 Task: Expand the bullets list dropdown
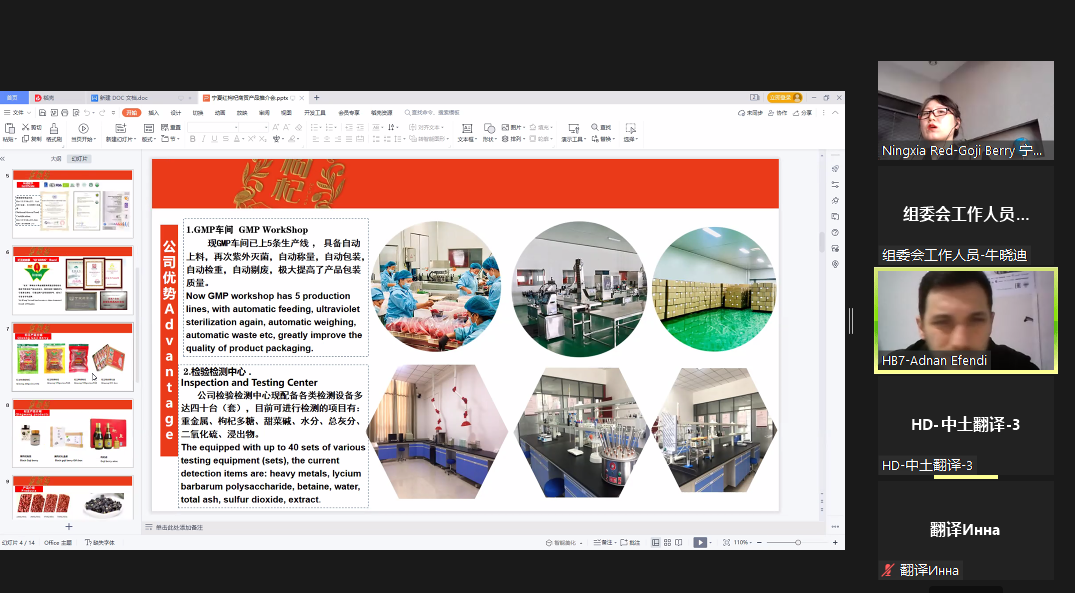pyautogui.click(x=320, y=128)
